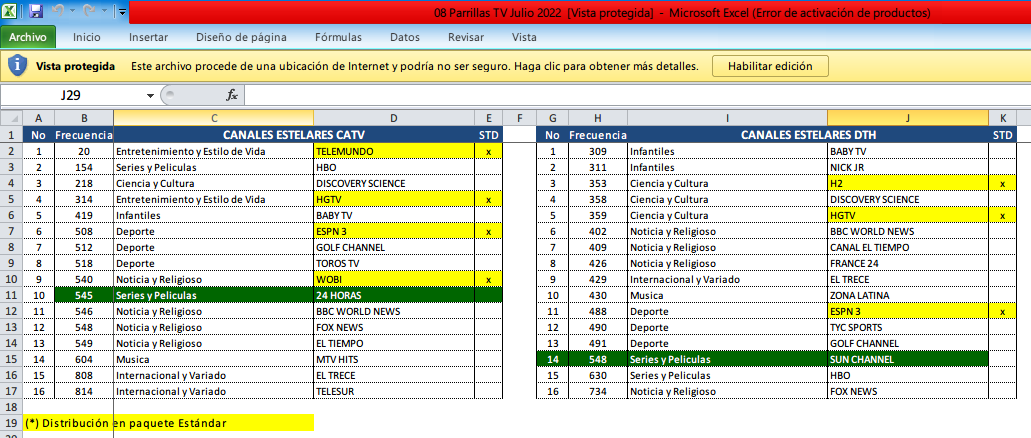Select the TYC SPORTS cell

[908, 328]
